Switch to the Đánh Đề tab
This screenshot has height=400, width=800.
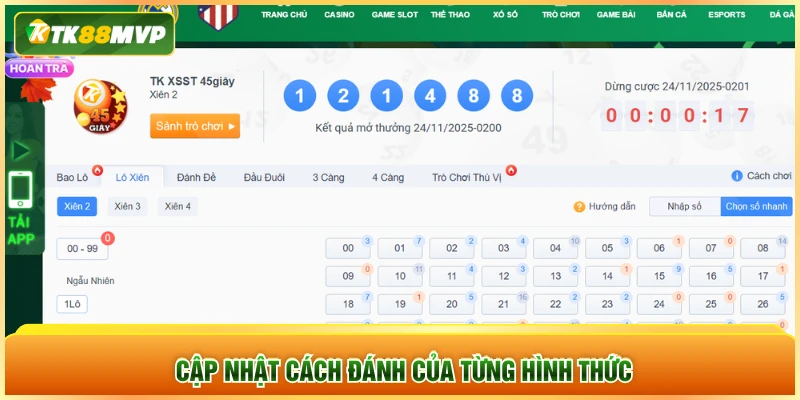[x=196, y=178]
